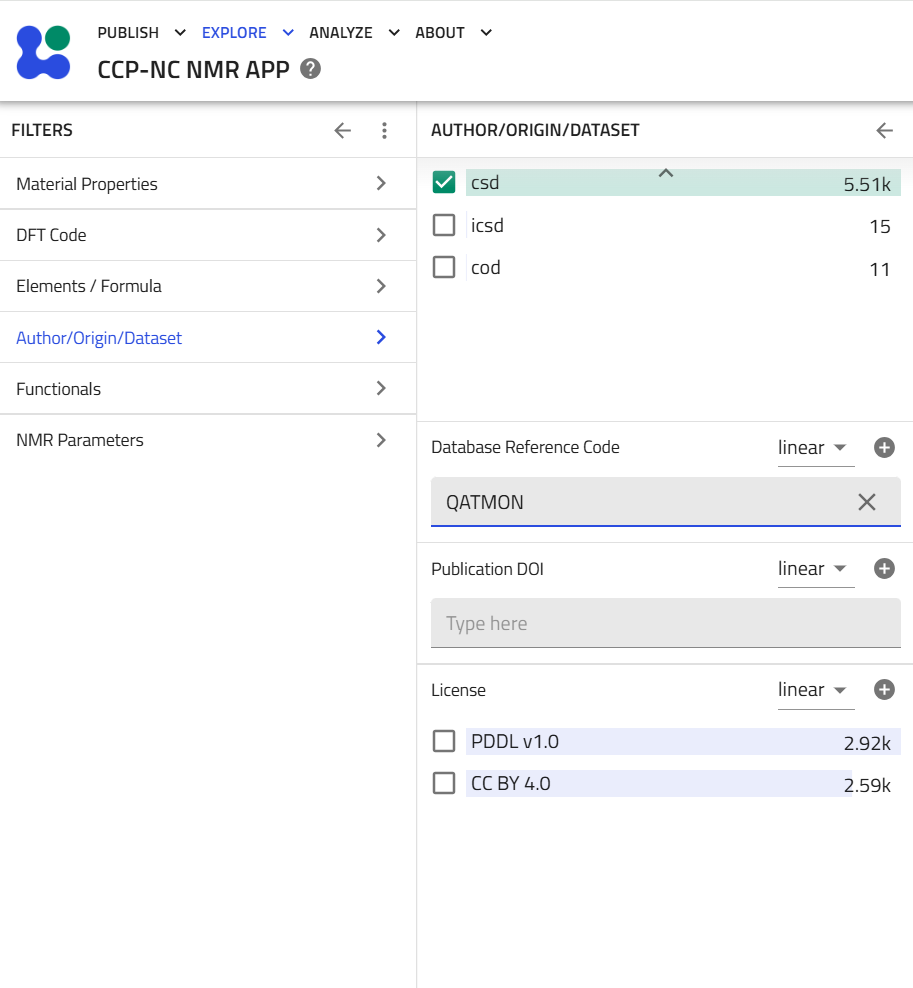Click the cod count value 11

click(x=880, y=270)
